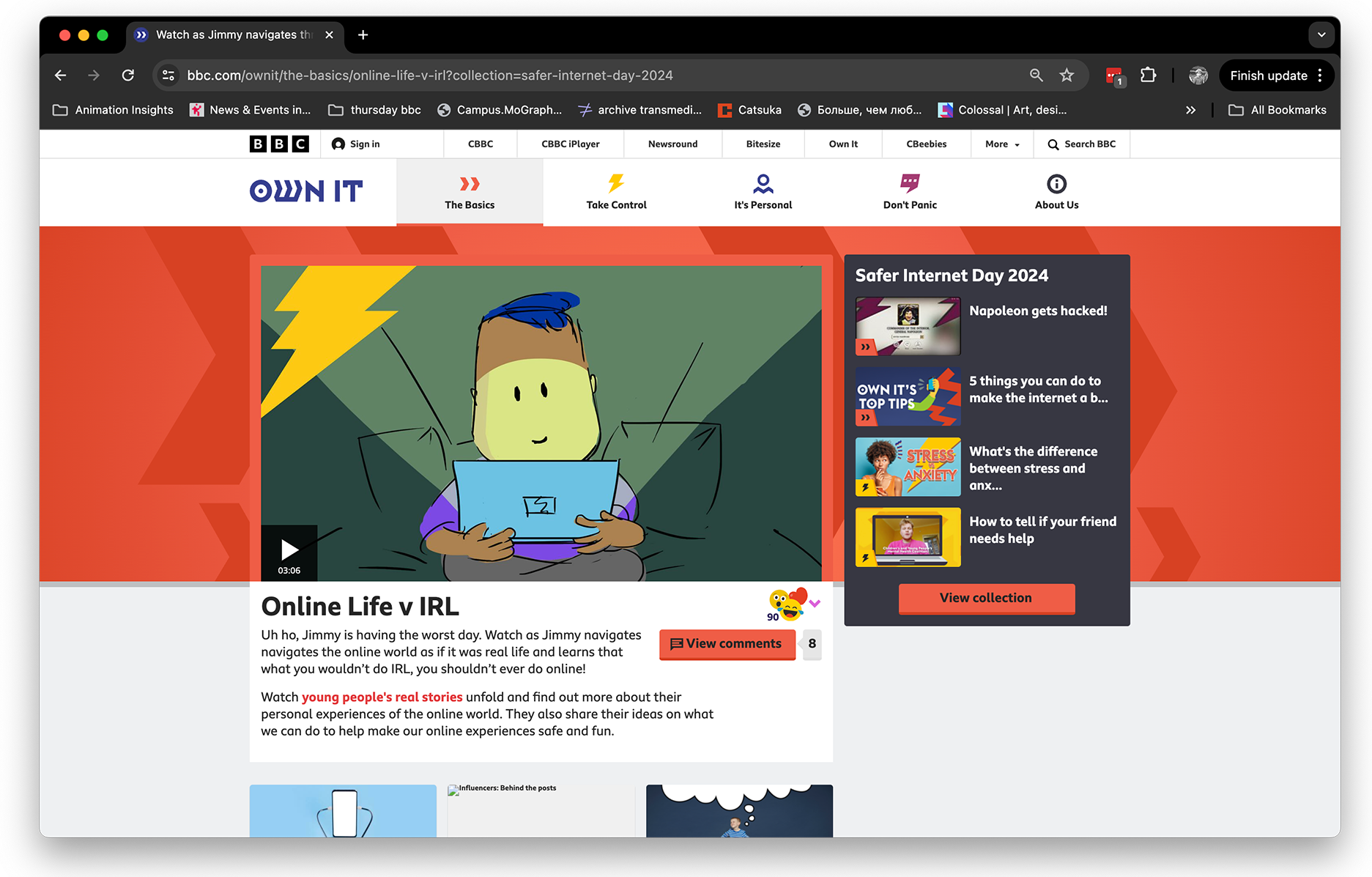
Task: Click Sign in to BBC account
Action: point(356,144)
